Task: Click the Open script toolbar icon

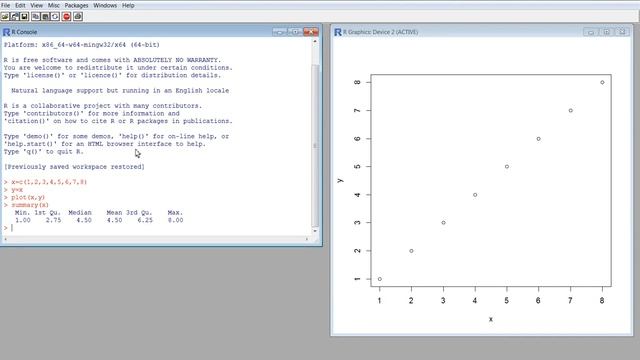Action: click(x=5, y=16)
